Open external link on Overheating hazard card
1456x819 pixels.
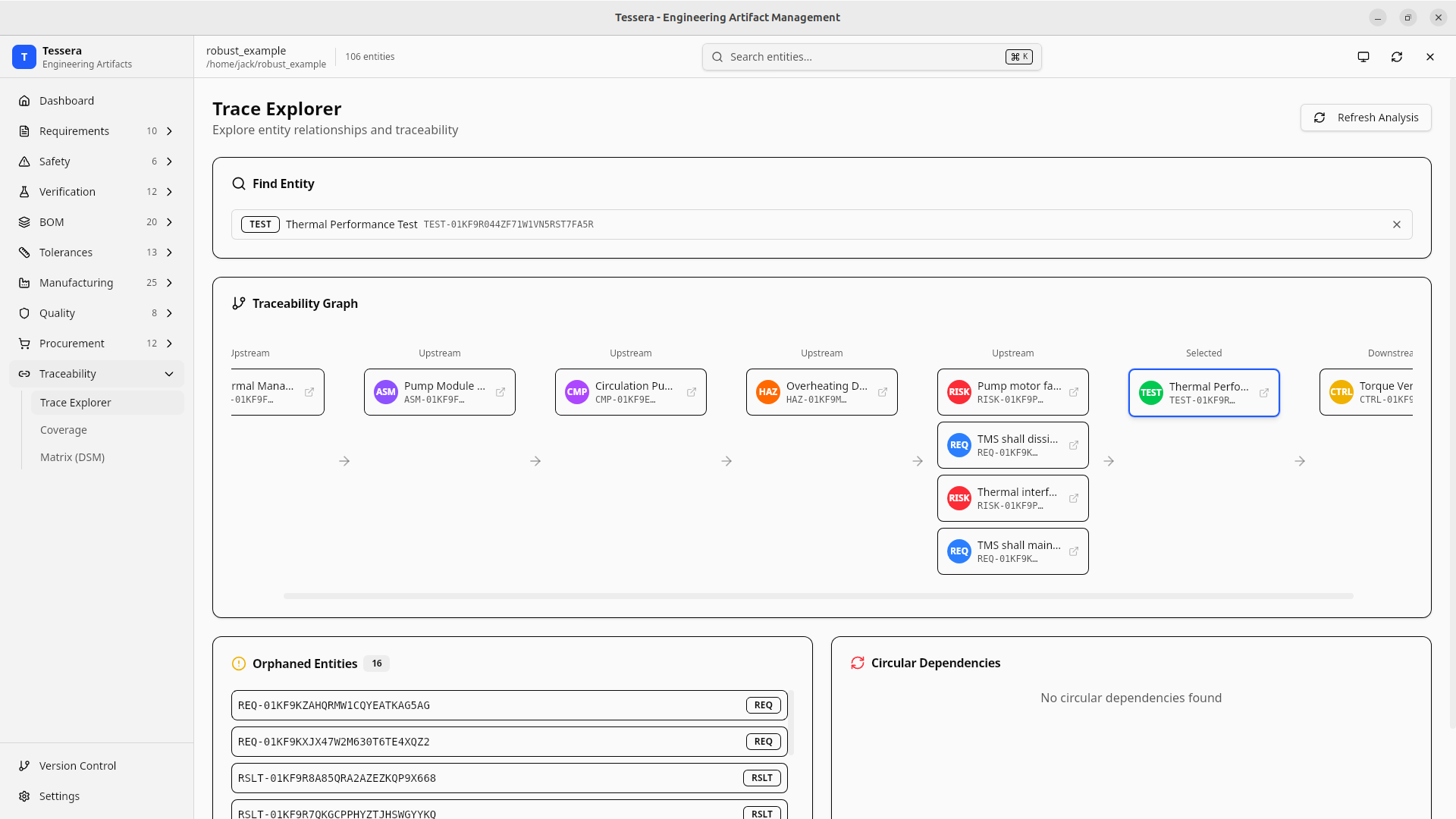(x=883, y=392)
